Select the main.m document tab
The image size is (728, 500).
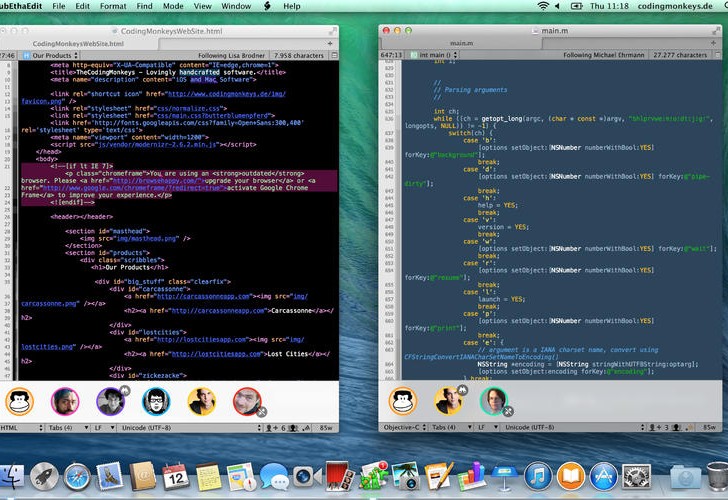pos(461,44)
